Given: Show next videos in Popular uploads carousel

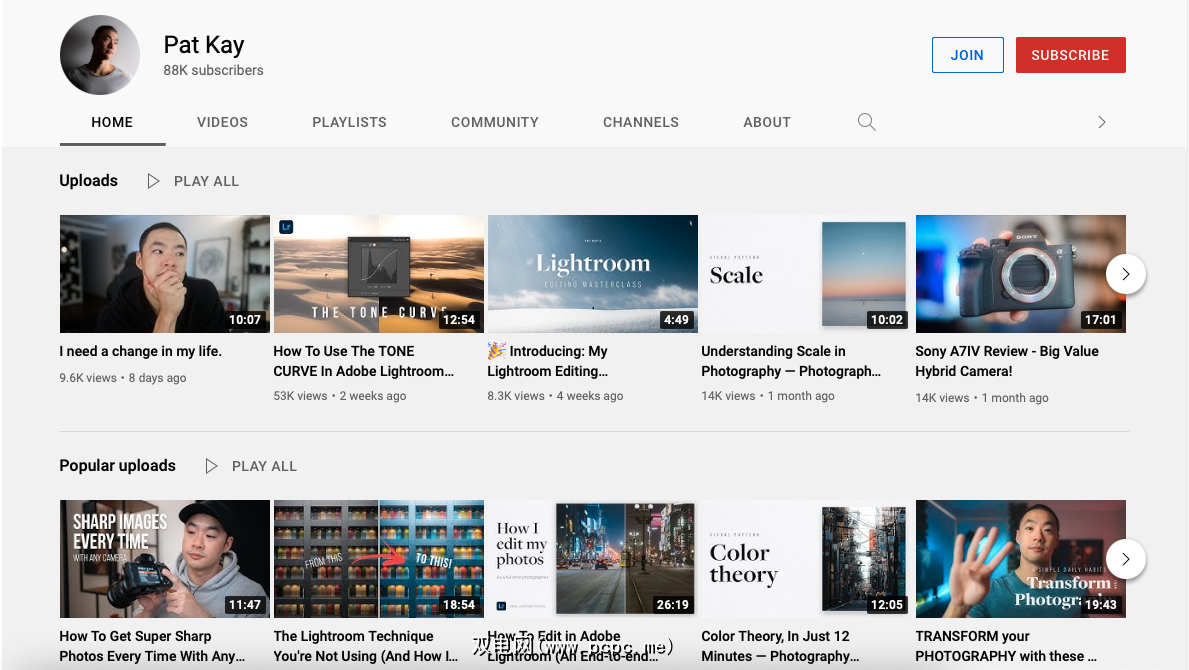Looking at the screenshot, I should click(1125, 559).
